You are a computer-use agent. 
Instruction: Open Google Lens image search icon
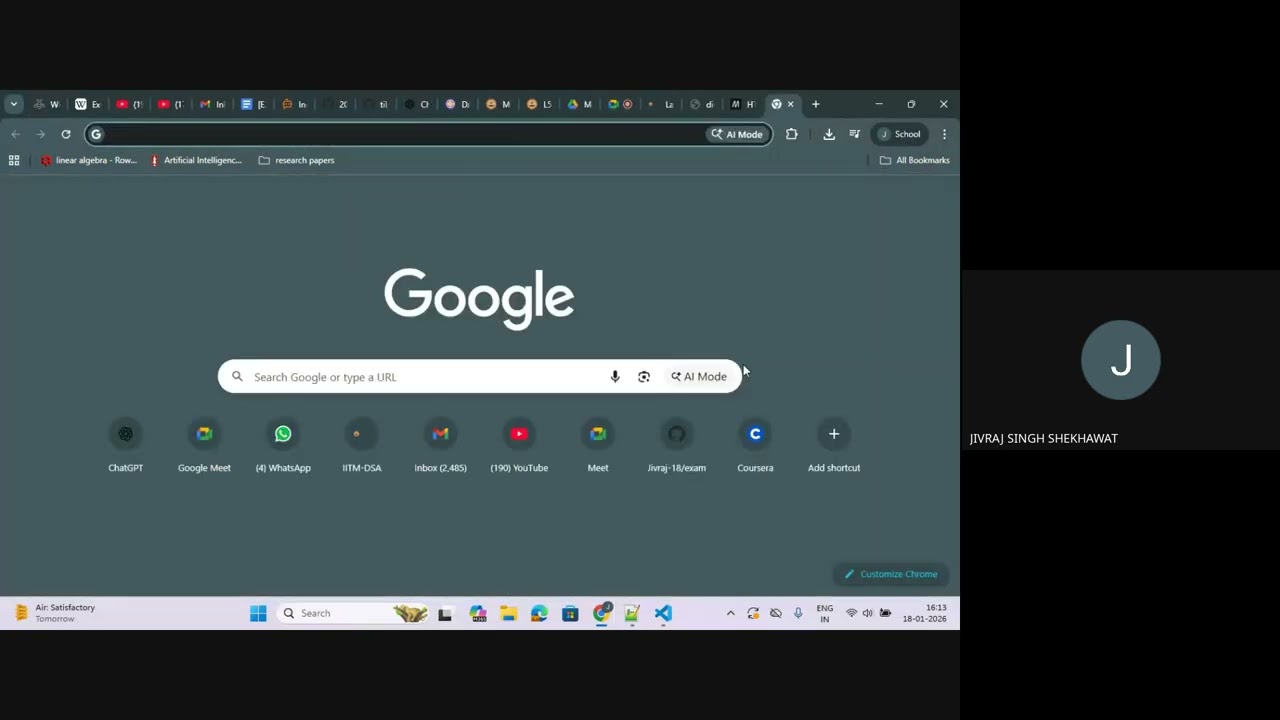644,377
